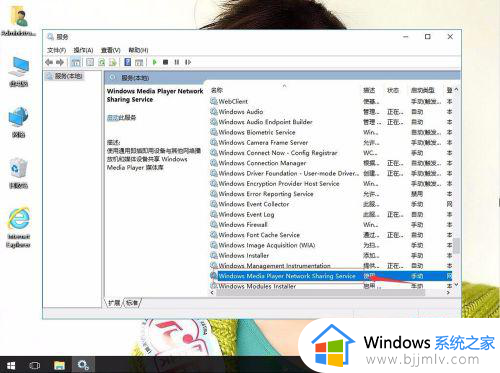Select 服务(本地) in the left console tree
The width and height of the screenshot is (500, 373).
coord(65,76)
